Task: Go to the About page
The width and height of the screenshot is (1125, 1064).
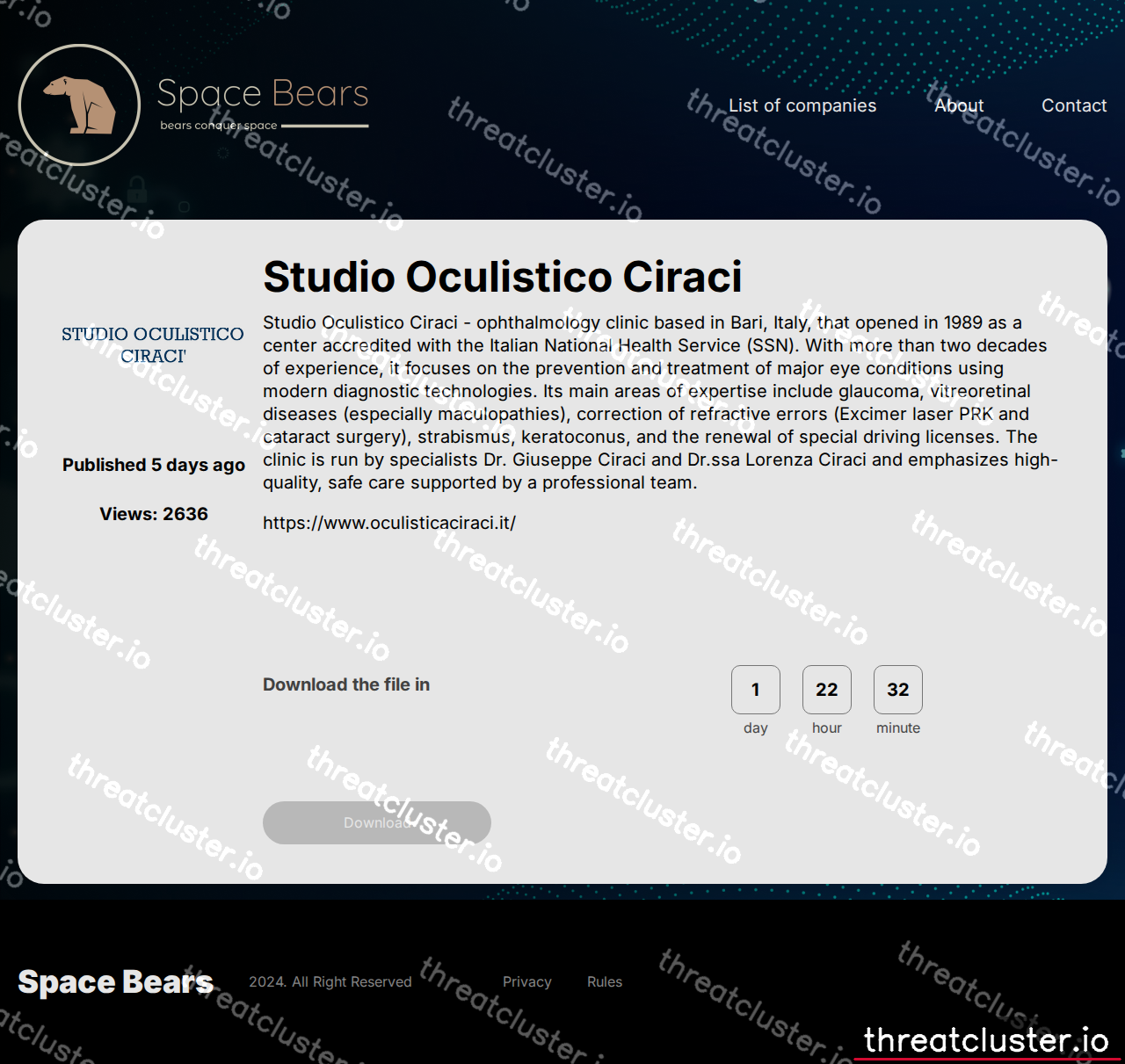Action: pos(959,105)
